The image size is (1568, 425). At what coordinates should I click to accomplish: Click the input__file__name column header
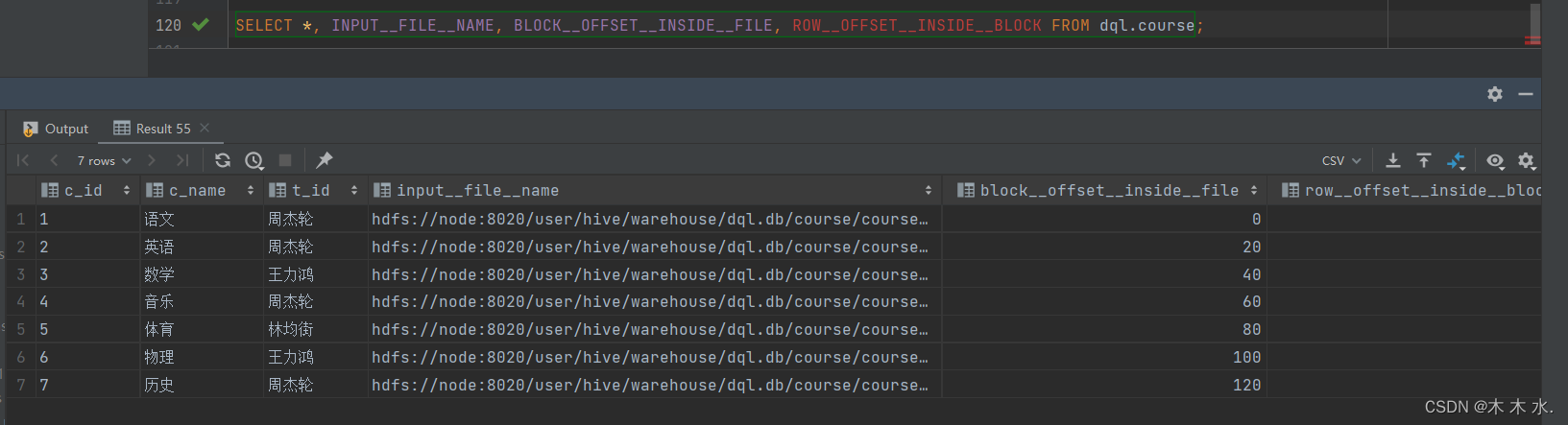tap(654, 190)
